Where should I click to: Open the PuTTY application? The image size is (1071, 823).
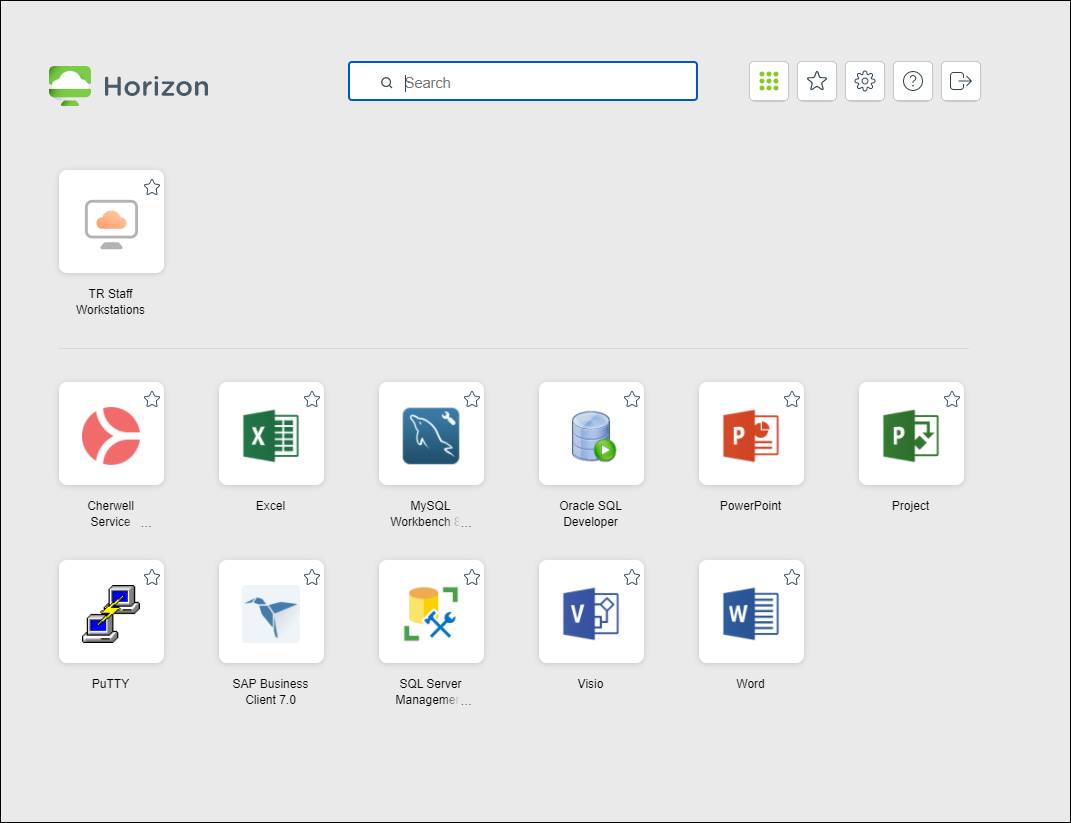coord(111,611)
